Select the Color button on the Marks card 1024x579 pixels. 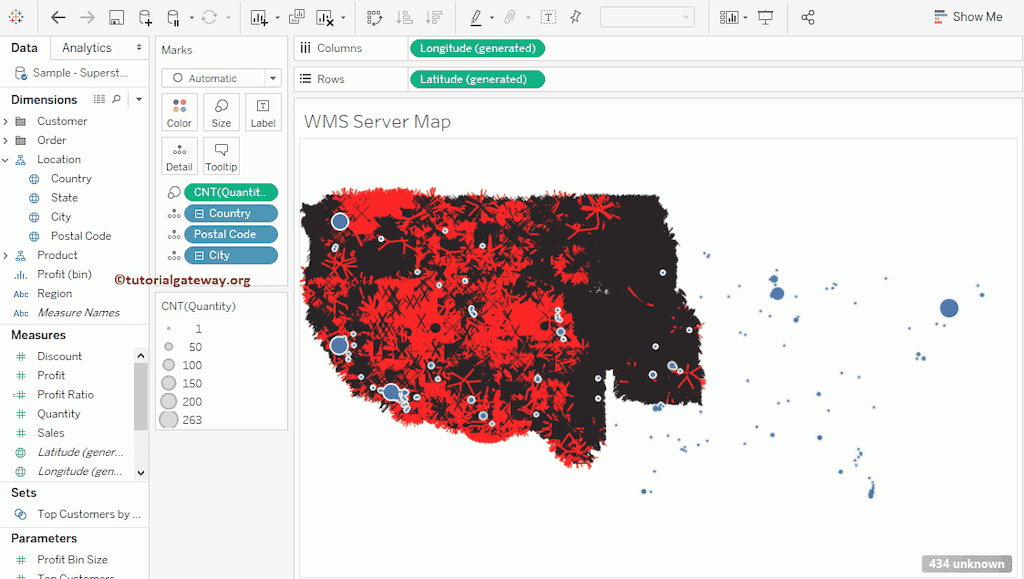click(x=179, y=112)
